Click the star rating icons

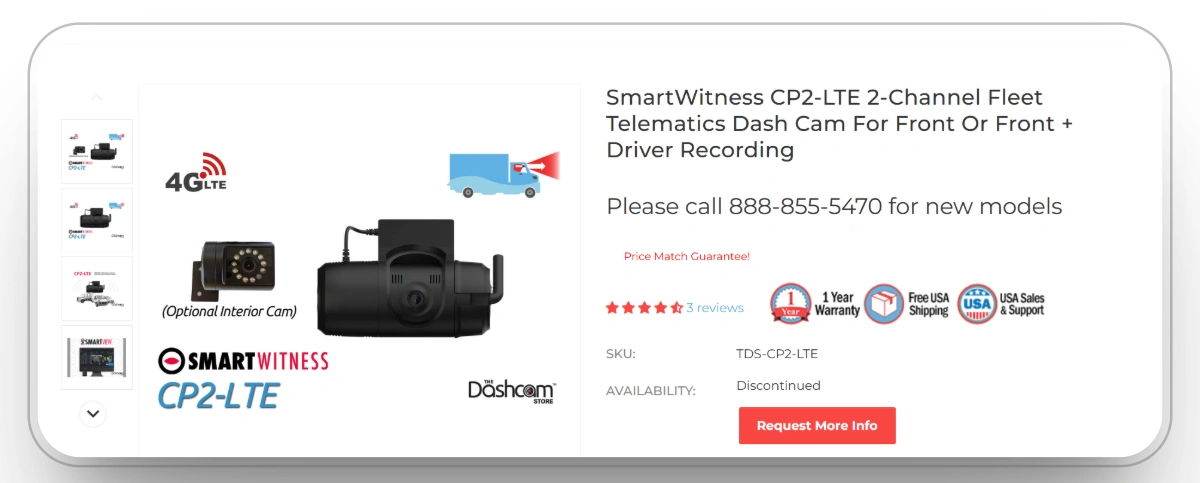pos(644,308)
